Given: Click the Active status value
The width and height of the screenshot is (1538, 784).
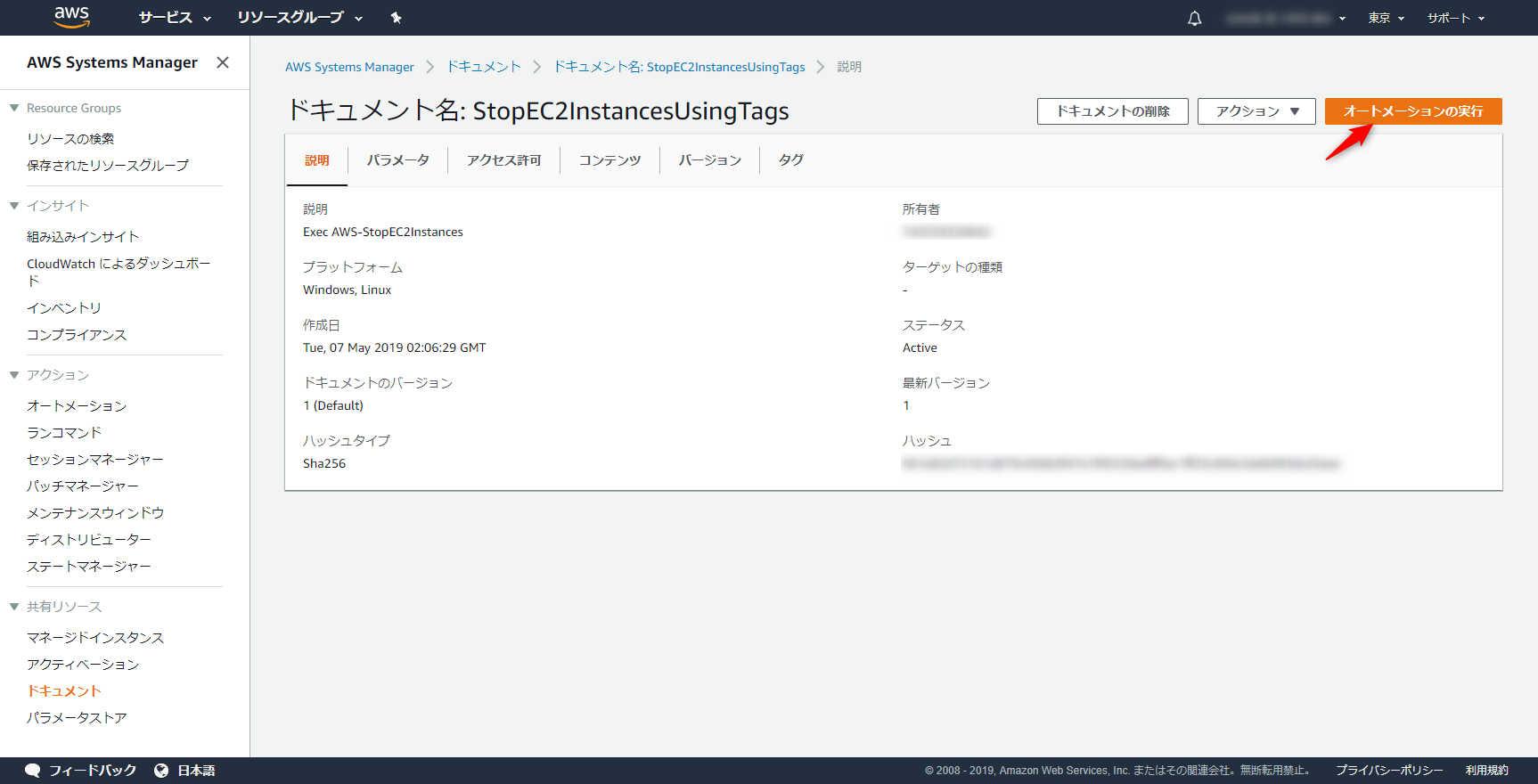Looking at the screenshot, I should click(x=920, y=348).
